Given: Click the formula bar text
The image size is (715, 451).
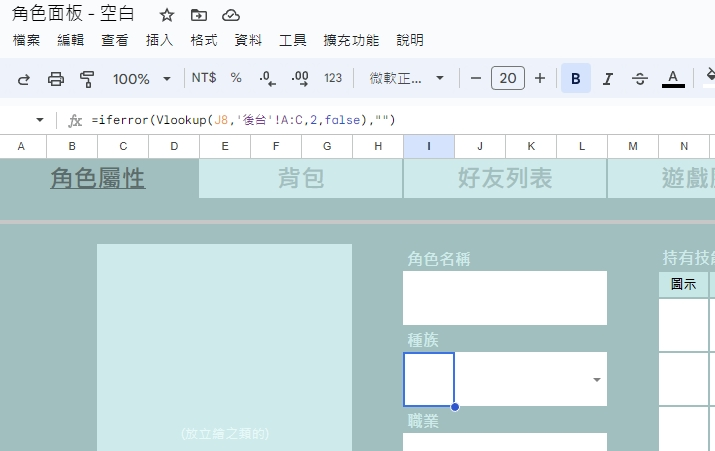Looking at the screenshot, I should (243, 120).
